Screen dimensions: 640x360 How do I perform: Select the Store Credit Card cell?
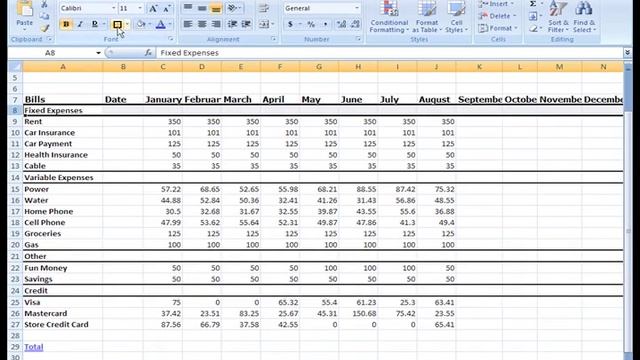(63, 324)
